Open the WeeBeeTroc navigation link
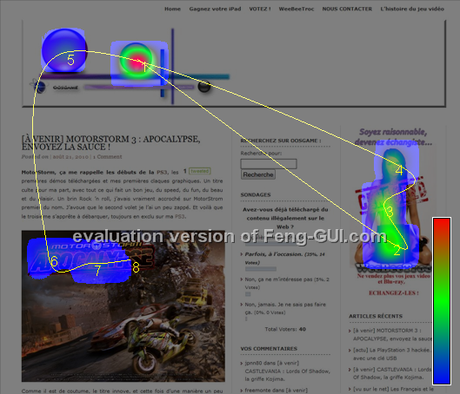Viewport: 460px width, 394px height. coord(296,9)
